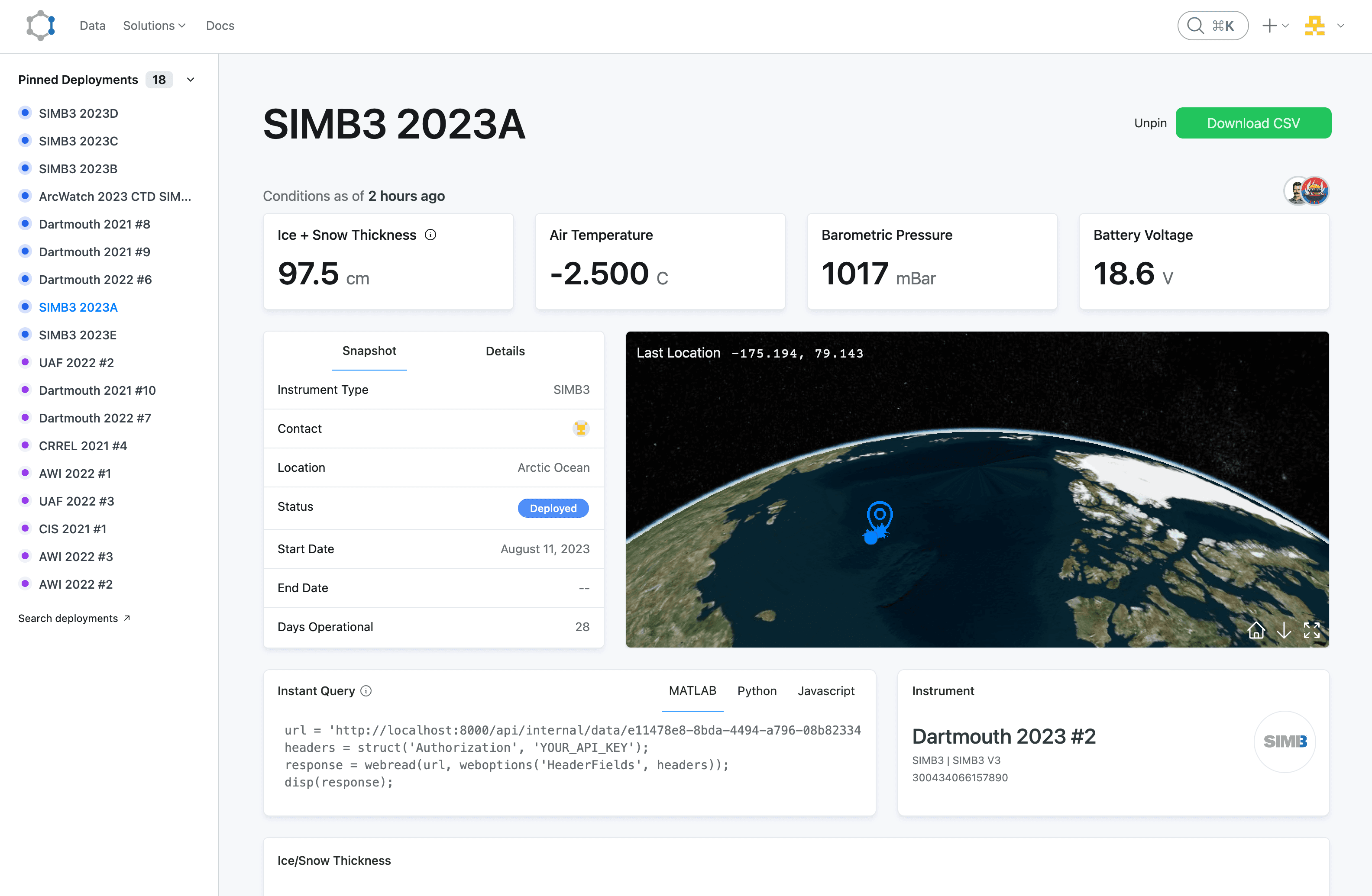The image size is (1372, 896).
Task: Open the Dartmouth 2023 #2 instrument
Action: (x=1003, y=736)
